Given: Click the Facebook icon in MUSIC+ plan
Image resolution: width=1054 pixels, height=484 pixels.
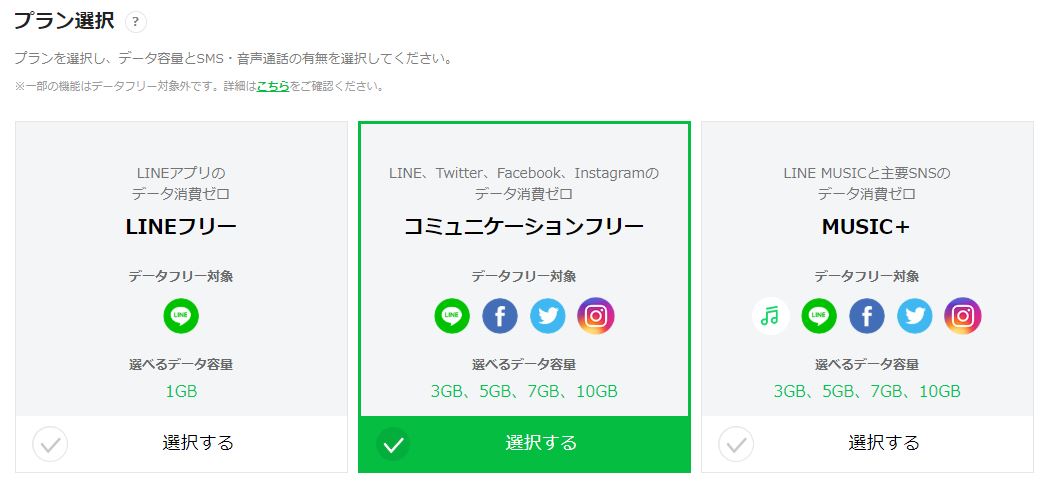Looking at the screenshot, I should pos(866,316).
